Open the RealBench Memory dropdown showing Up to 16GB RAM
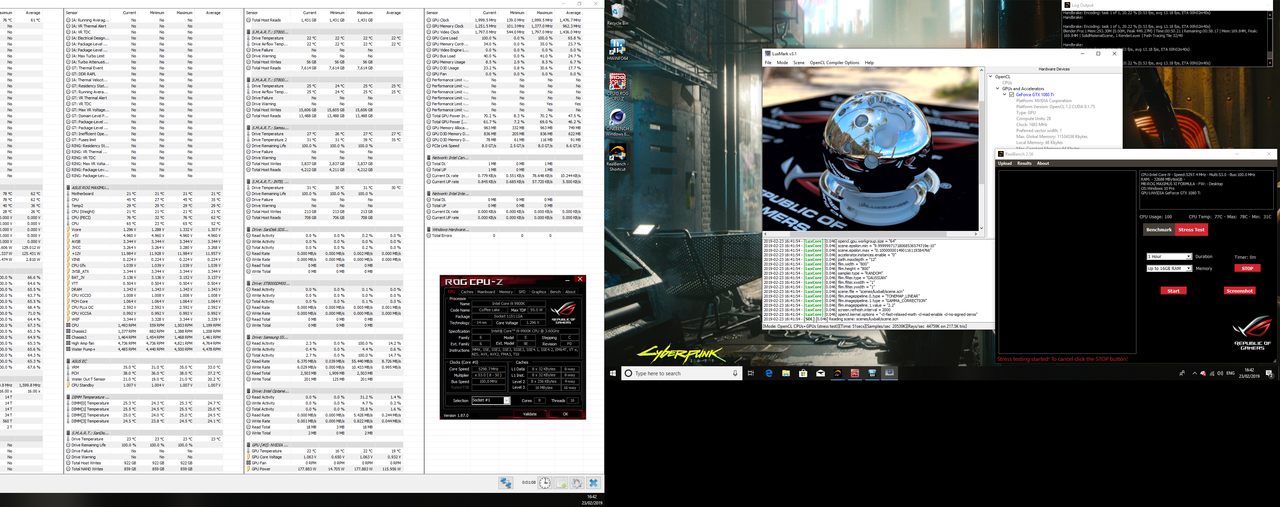 coord(1169,268)
